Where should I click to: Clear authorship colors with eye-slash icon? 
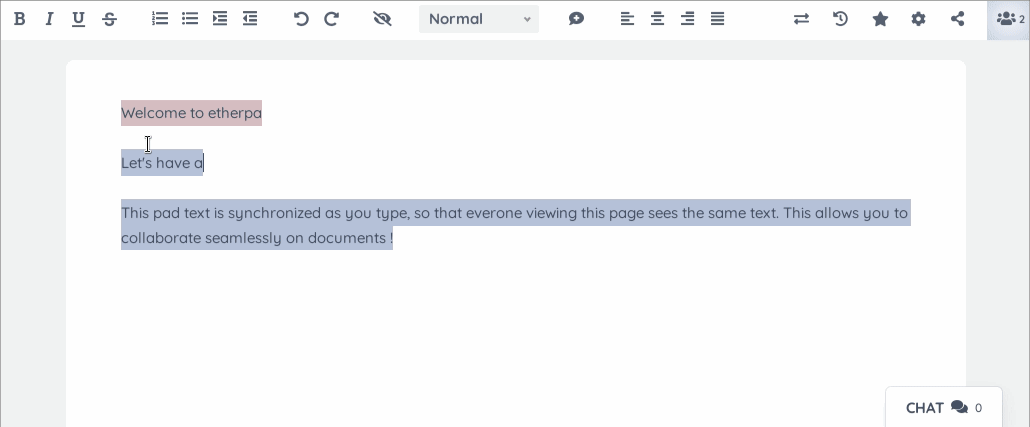click(x=382, y=19)
